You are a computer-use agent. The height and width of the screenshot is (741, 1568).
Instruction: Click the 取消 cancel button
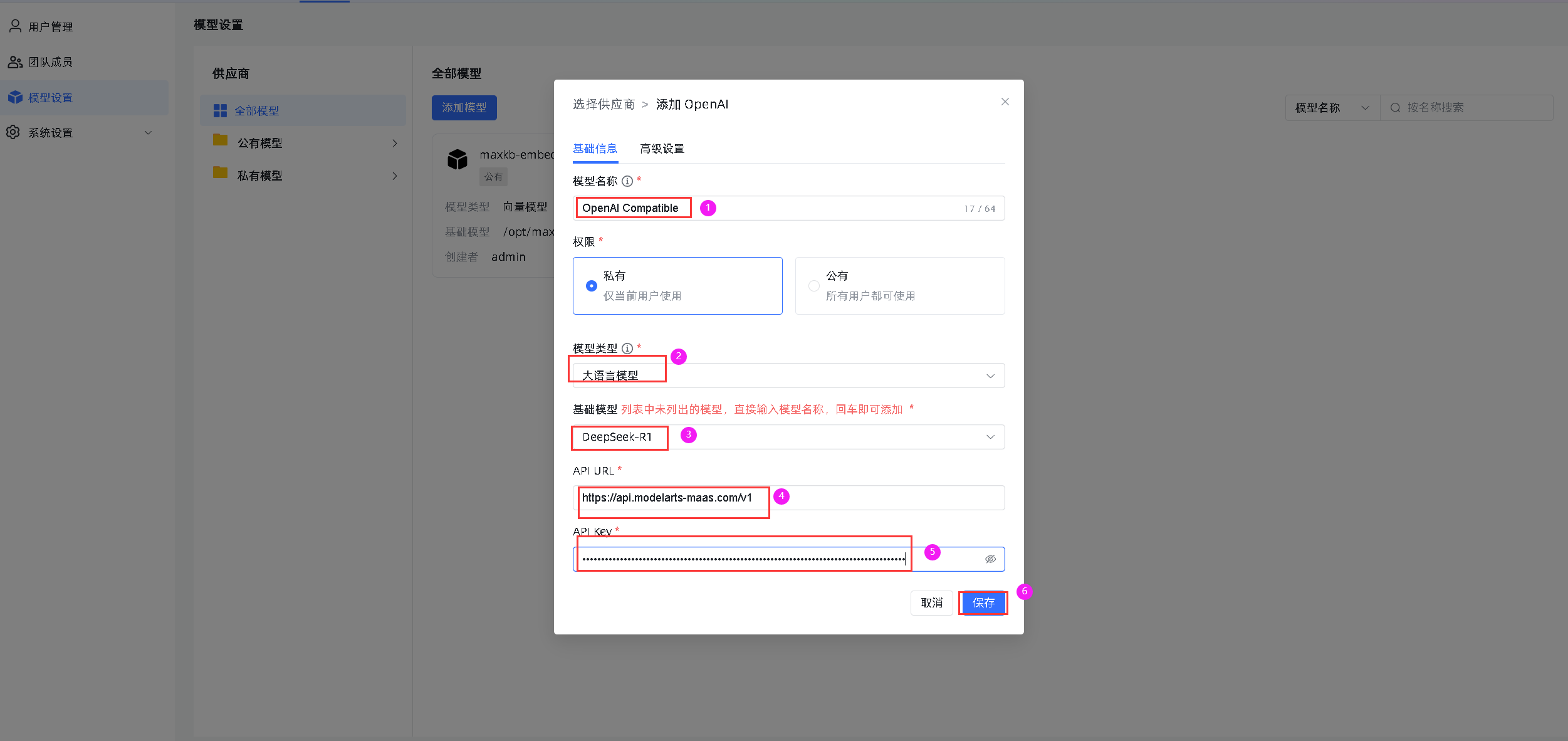932,602
